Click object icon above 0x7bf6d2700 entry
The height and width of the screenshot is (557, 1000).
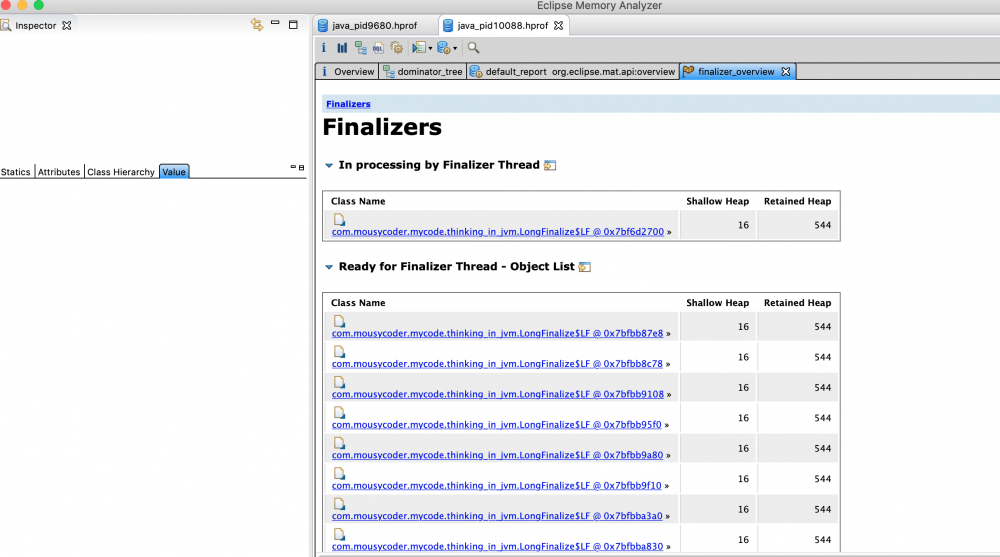[339, 219]
